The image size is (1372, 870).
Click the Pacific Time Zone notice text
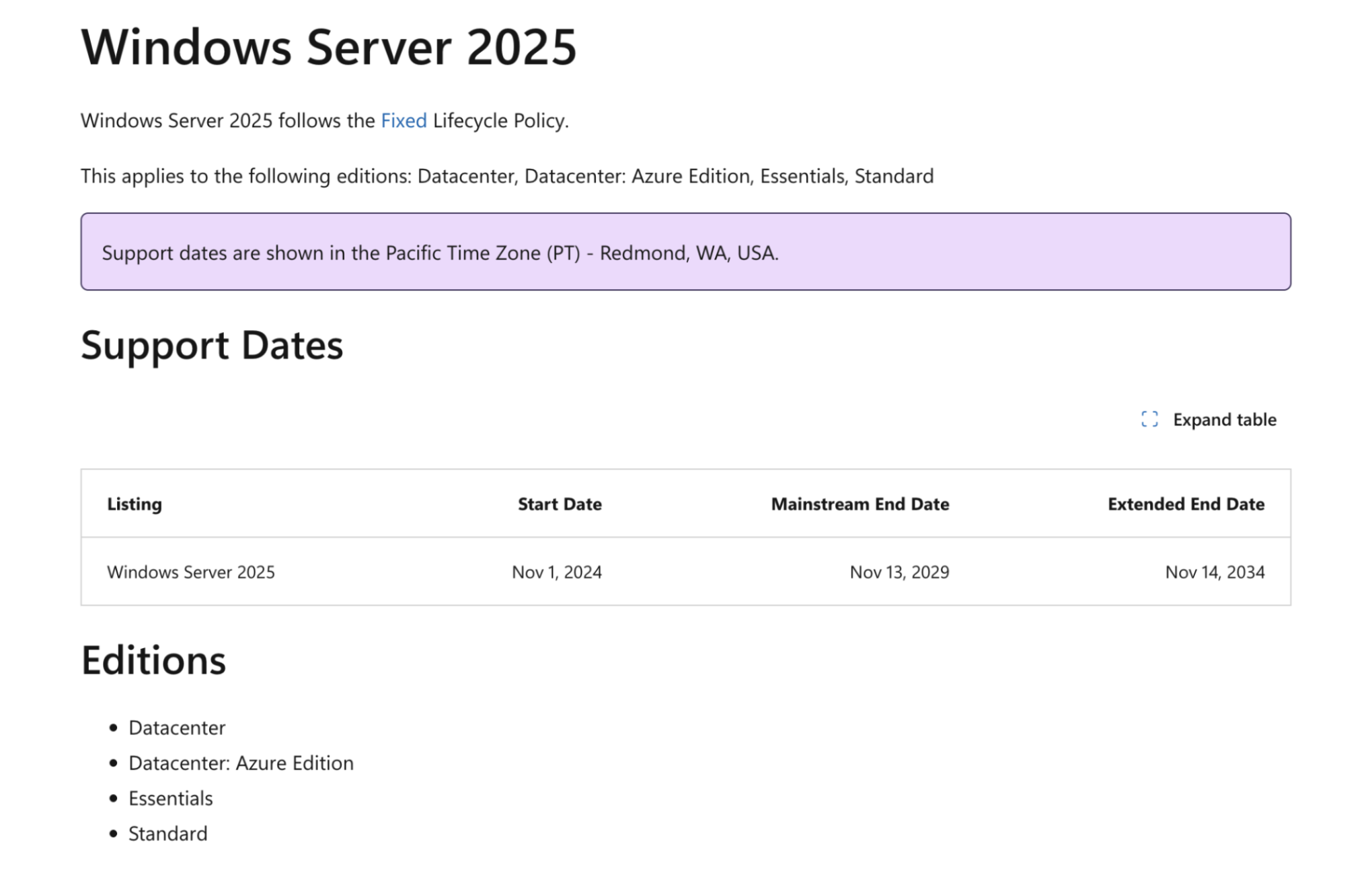tap(440, 253)
